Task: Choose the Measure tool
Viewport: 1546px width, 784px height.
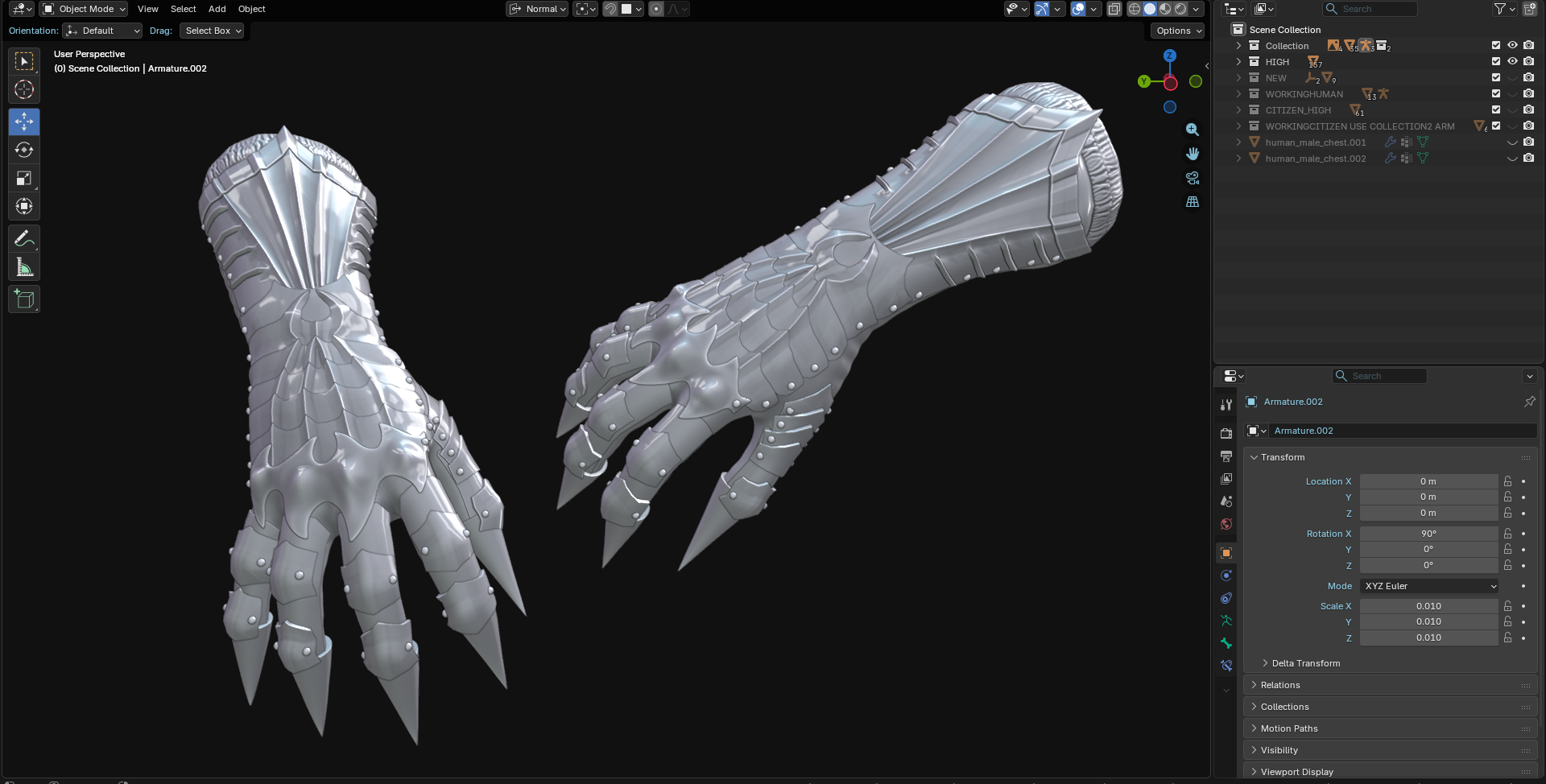Action: [24, 267]
